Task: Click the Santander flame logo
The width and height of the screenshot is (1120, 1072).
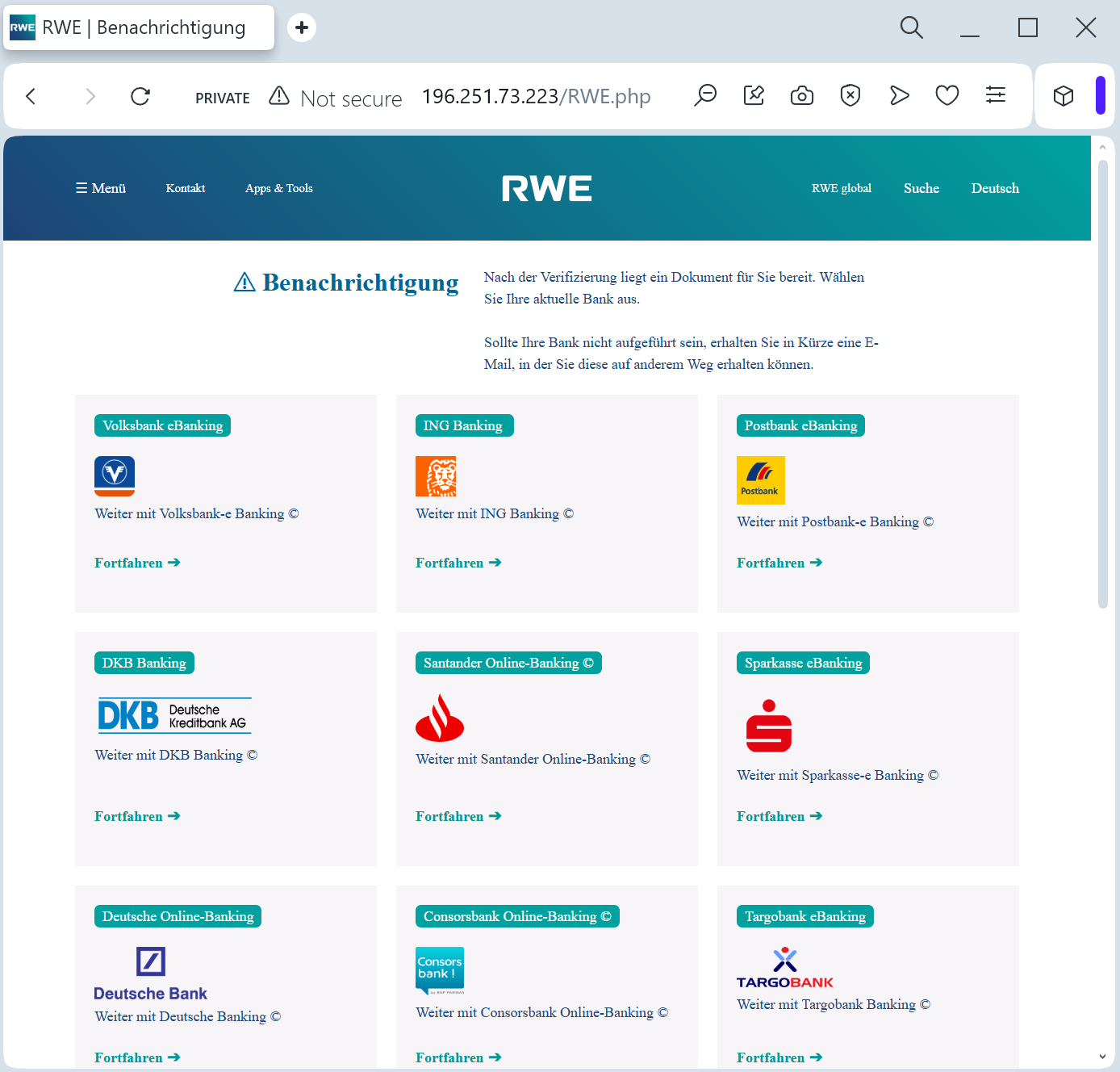Action: 440,718
